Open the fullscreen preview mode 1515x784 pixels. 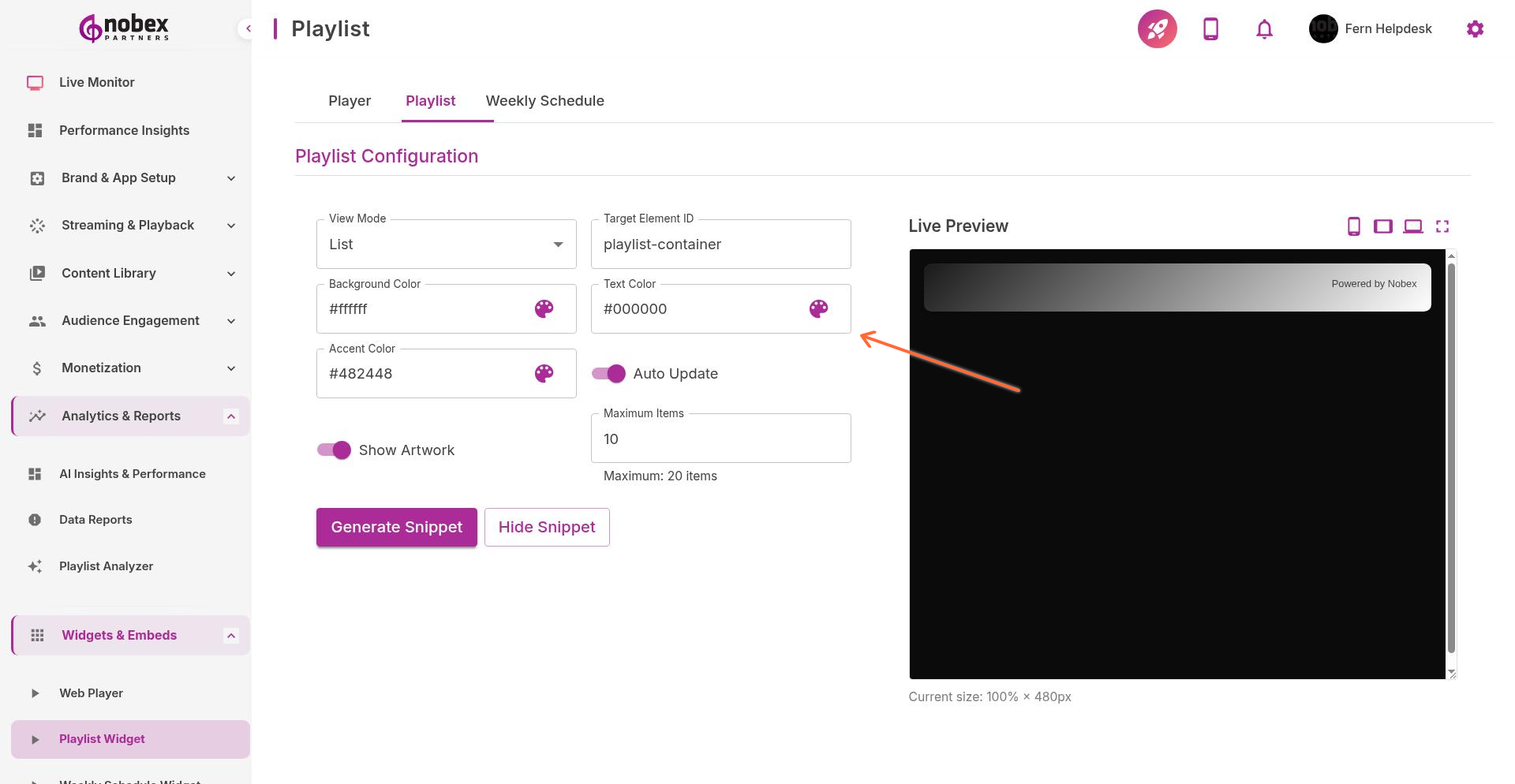(1443, 226)
